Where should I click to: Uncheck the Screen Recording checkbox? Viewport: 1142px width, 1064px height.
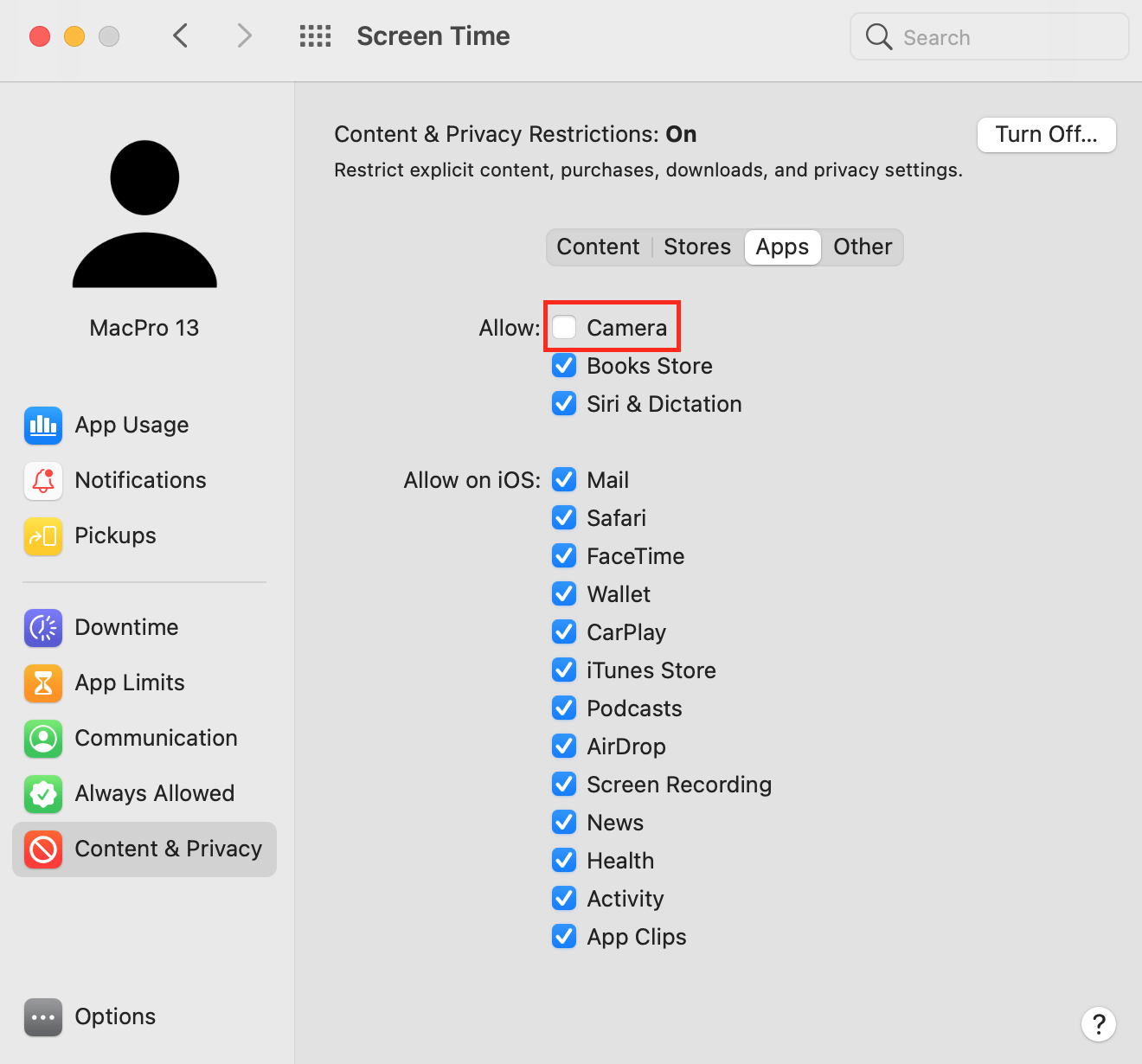564,784
